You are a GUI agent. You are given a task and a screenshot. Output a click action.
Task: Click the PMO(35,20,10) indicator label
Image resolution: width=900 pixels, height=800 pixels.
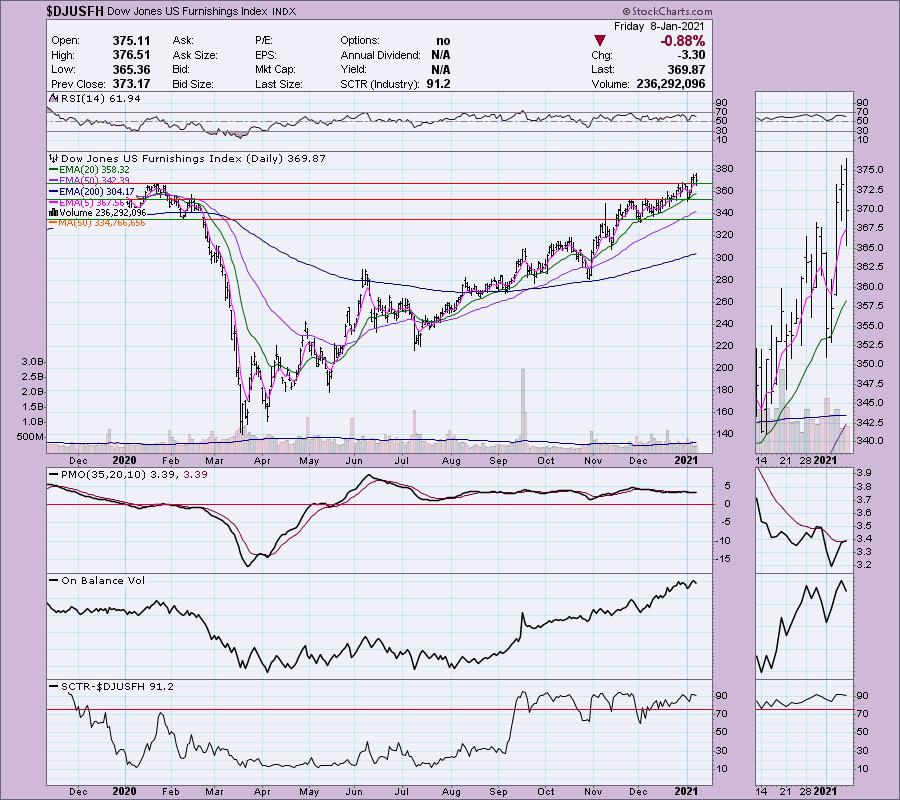click(129, 475)
